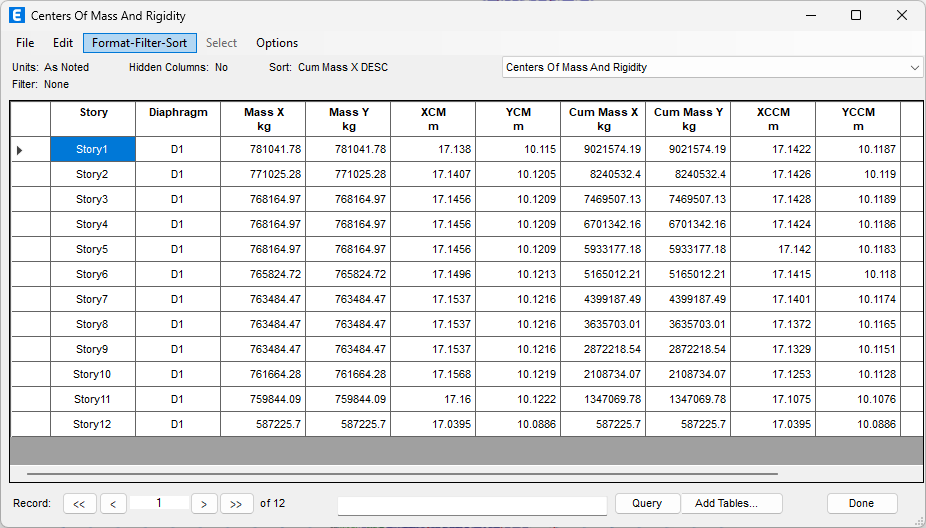
Task: Click Cum Mass X value 7469507.13
Action: click(604, 199)
